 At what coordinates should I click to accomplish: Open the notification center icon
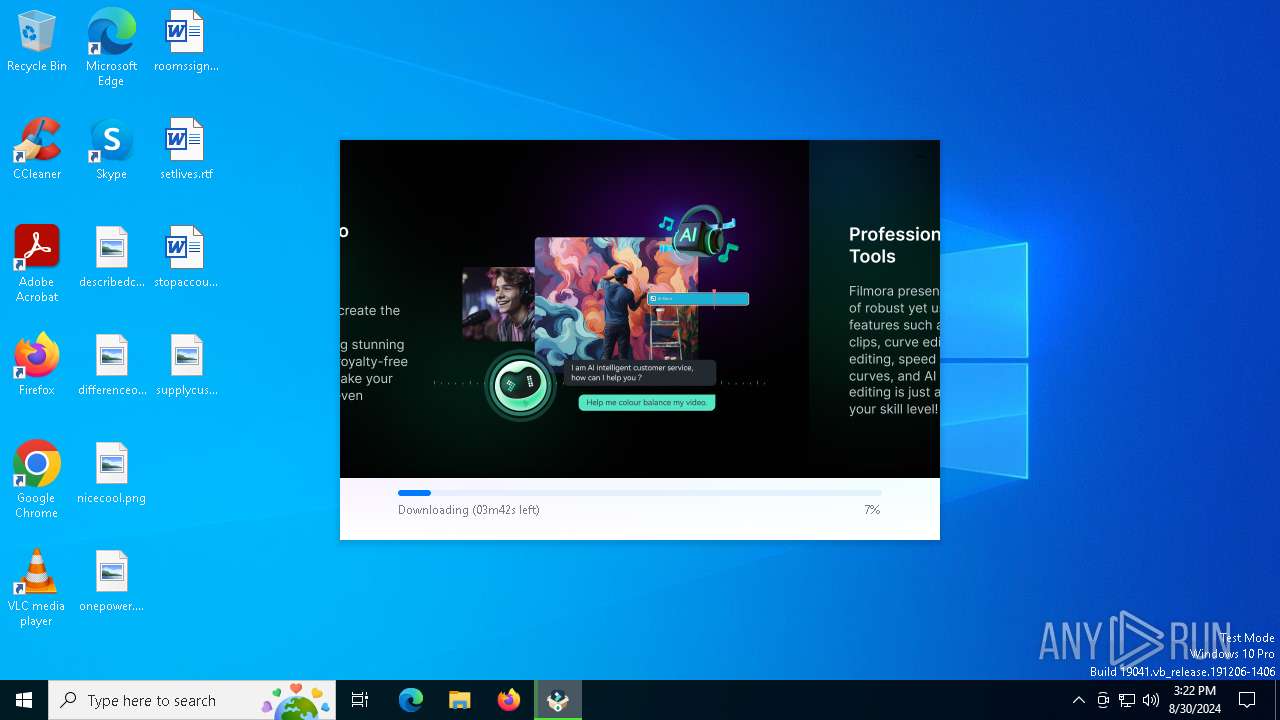click(1247, 700)
